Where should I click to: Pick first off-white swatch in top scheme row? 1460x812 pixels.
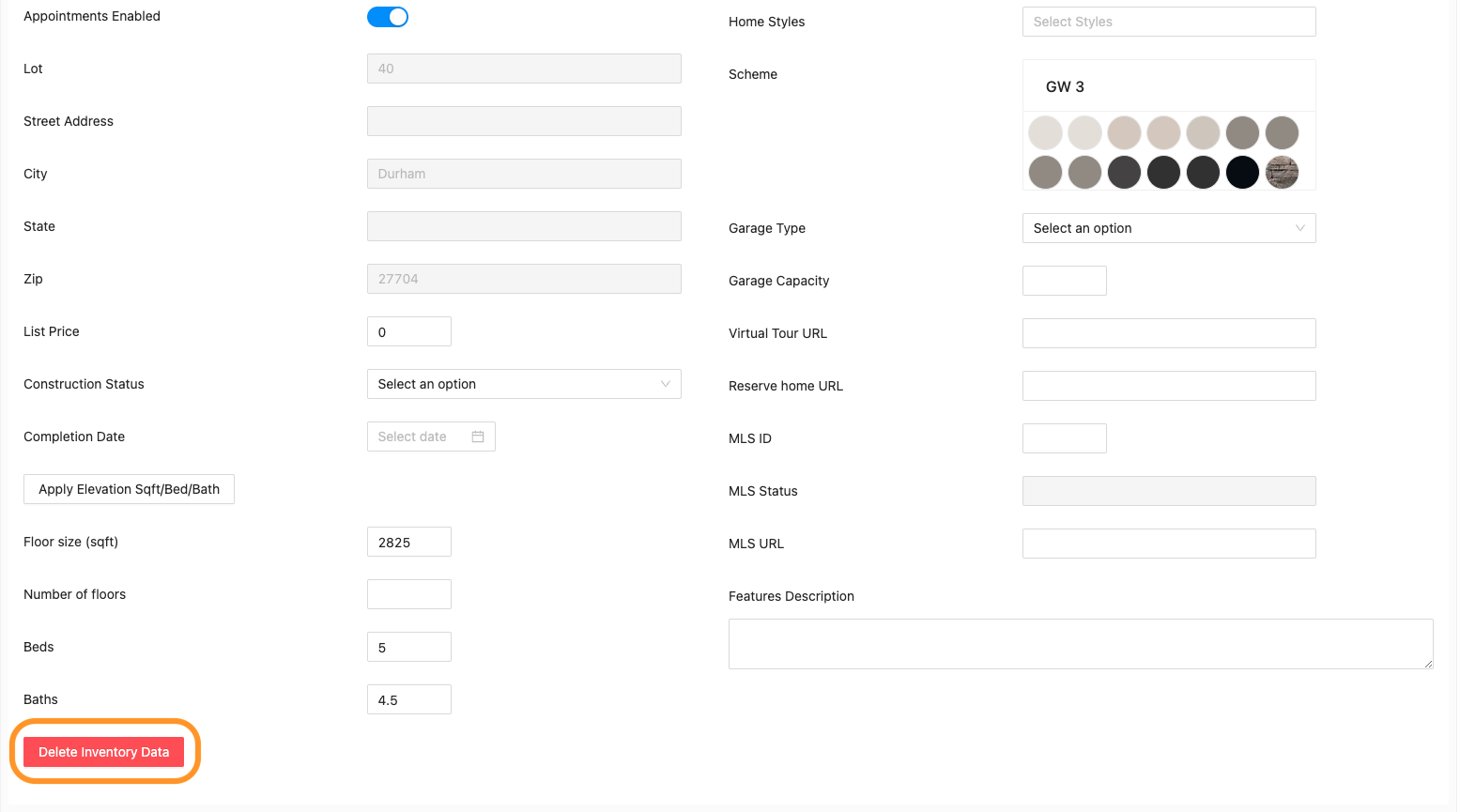tap(1045, 133)
